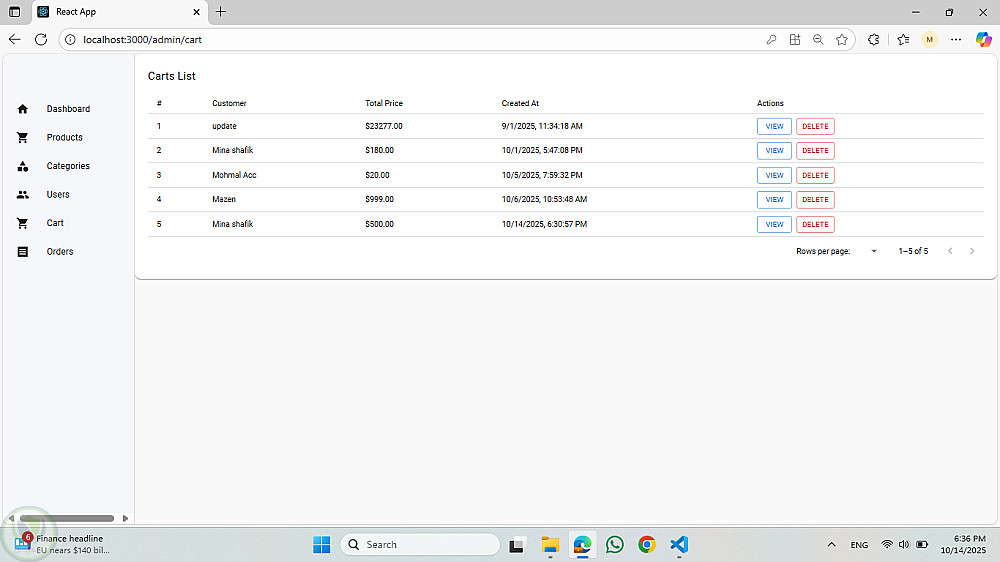The height and width of the screenshot is (562, 1000).
Task: Open a new browser tab
Action: point(221,11)
